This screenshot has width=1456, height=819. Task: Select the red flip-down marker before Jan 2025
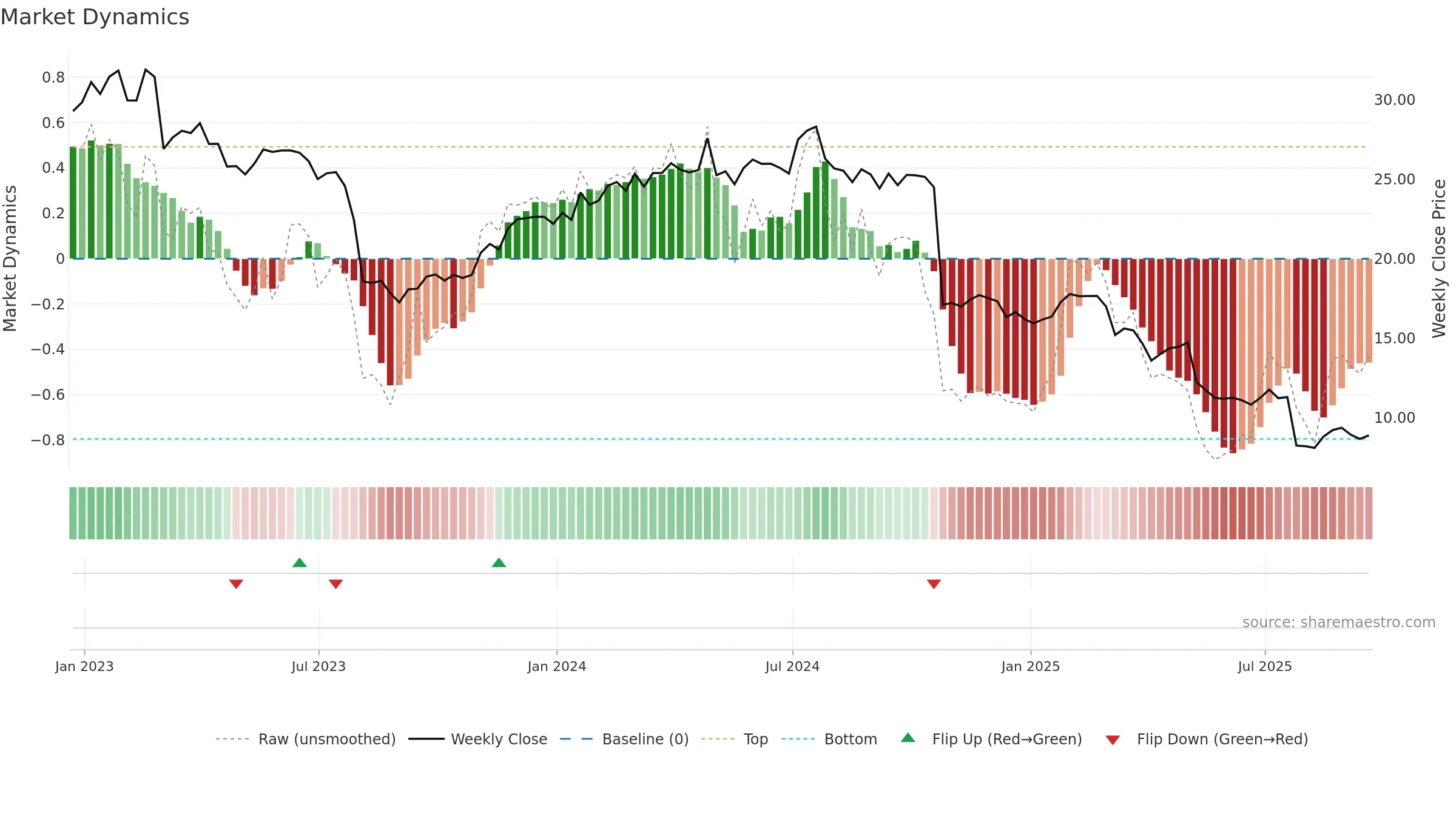click(934, 584)
